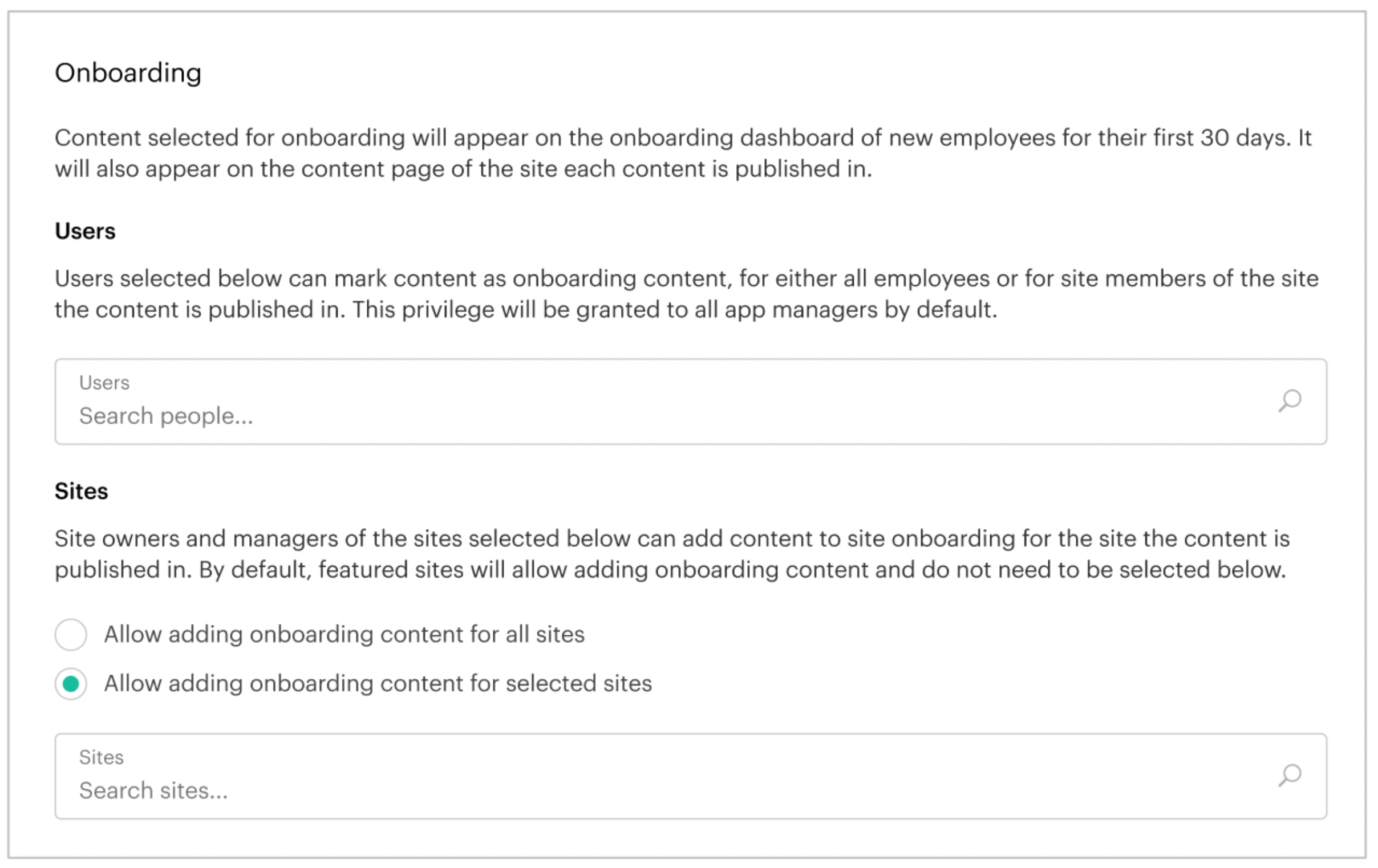Click the small 'Sites' label inside search box
Viewport: 1378px width, 868px height.
102,757
